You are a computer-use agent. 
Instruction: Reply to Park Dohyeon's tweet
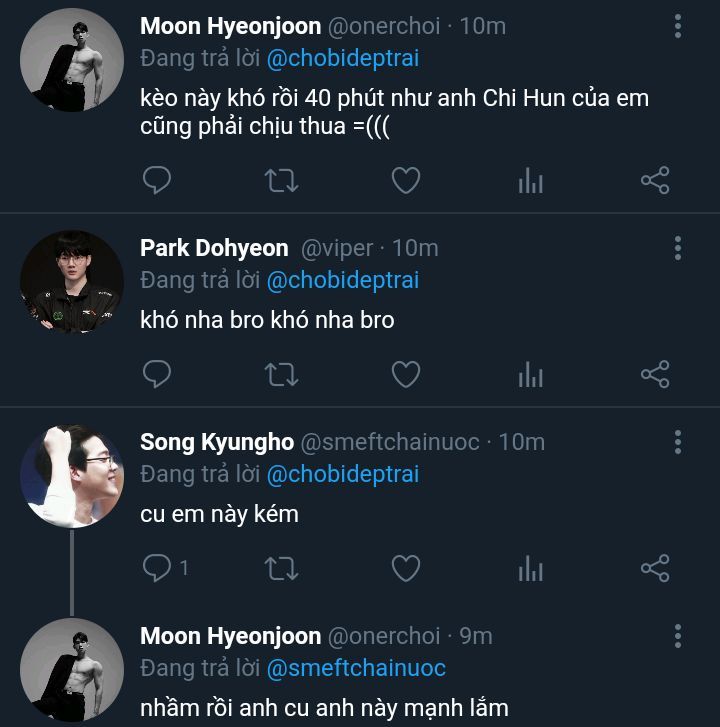click(x=157, y=375)
